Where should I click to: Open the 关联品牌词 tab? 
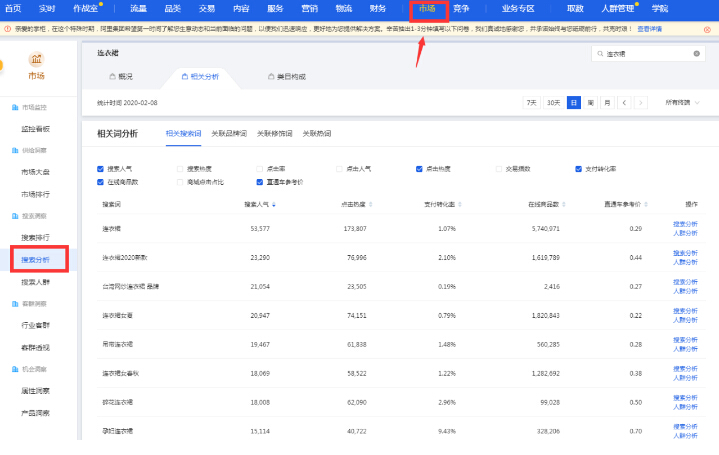[x=228, y=133]
